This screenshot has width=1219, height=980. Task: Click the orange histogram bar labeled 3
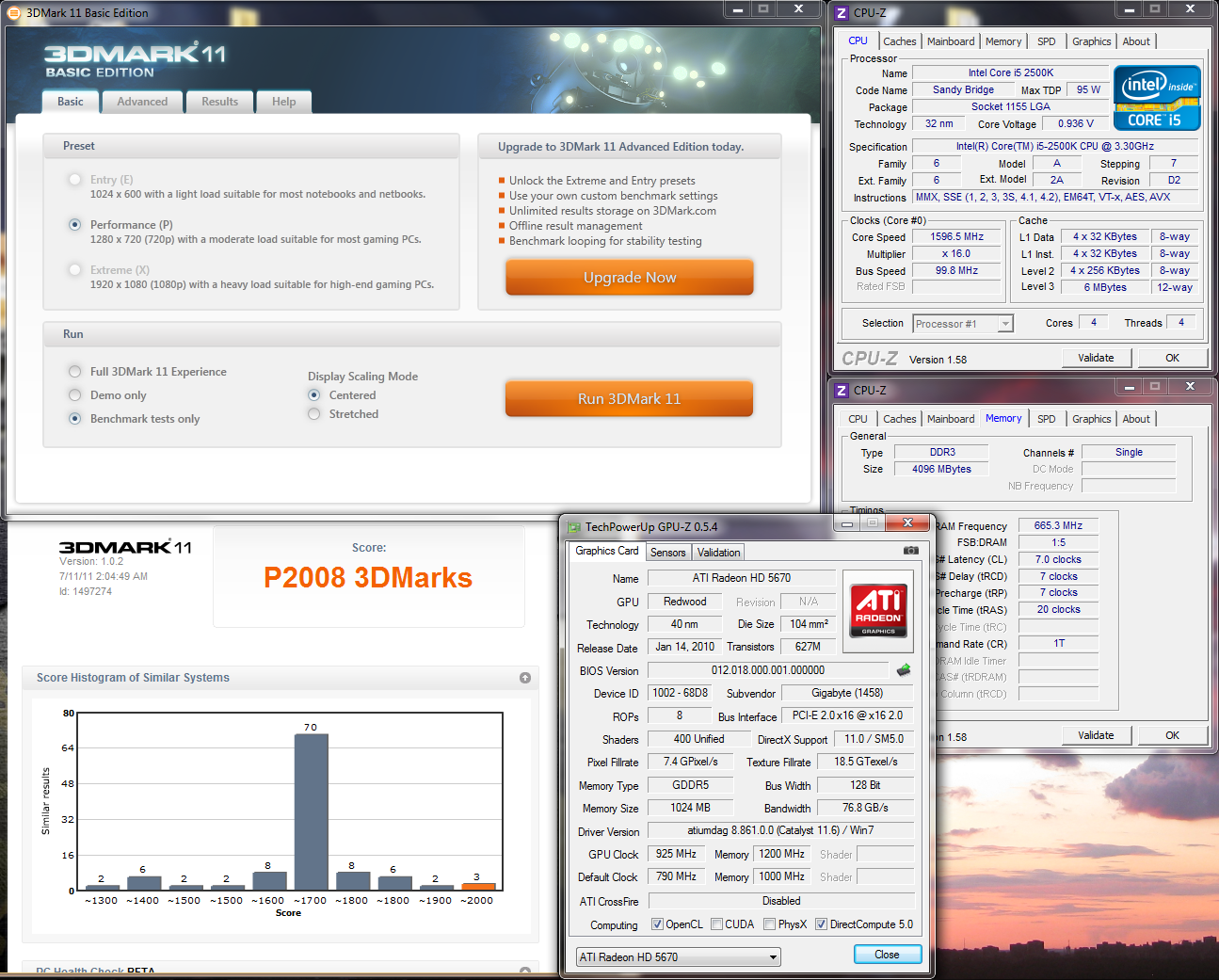pyautogui.click(x=478, y=886)
